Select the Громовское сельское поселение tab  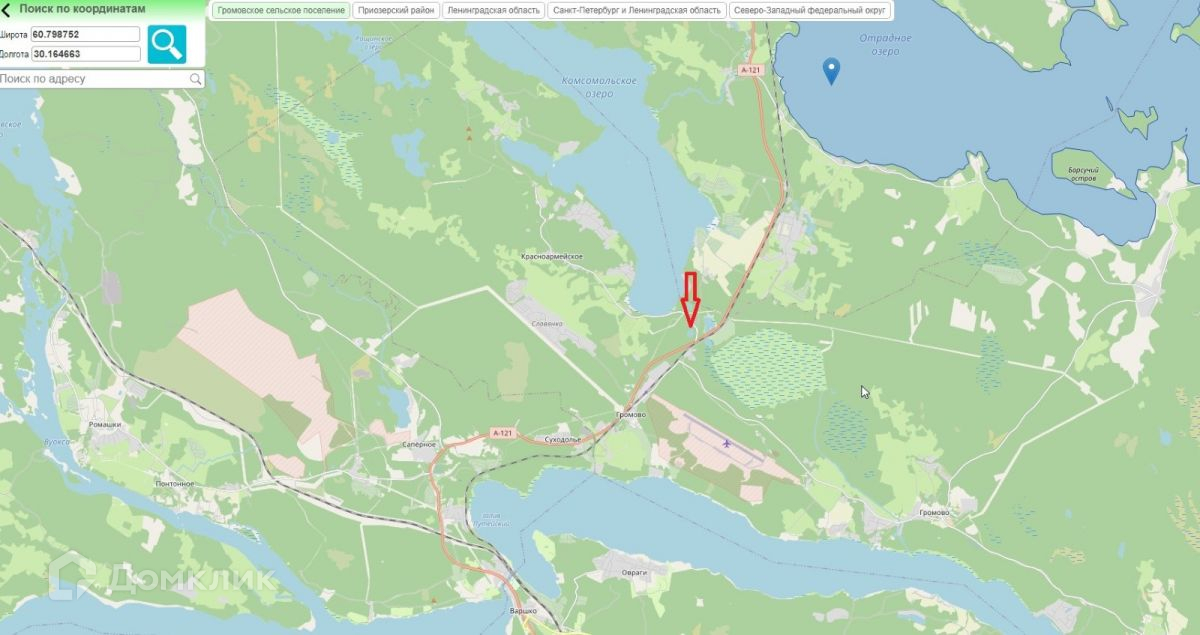click(281, 10)
